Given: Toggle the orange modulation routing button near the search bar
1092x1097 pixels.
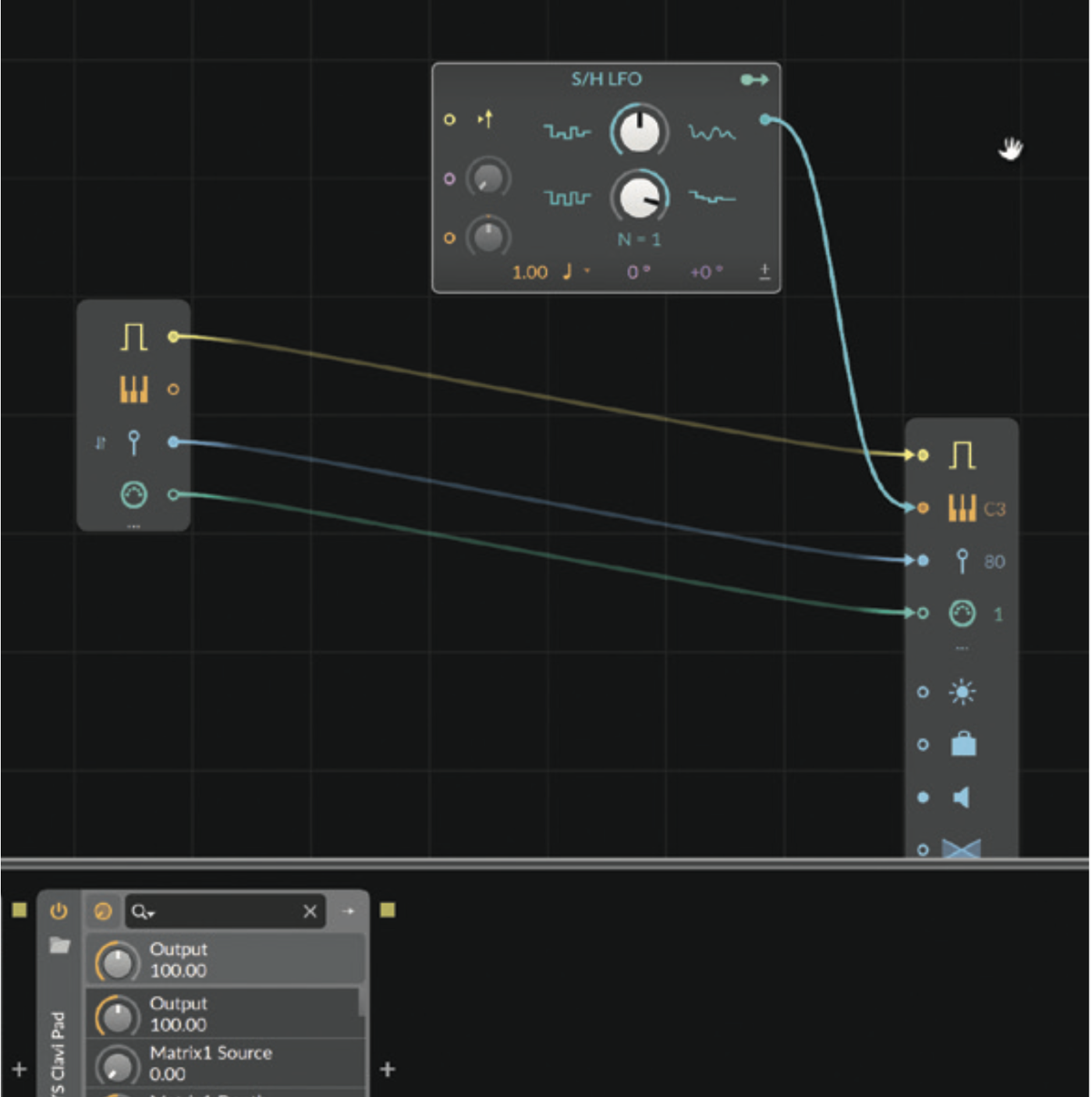Looking at the screenshot, I should coord(102,910).
